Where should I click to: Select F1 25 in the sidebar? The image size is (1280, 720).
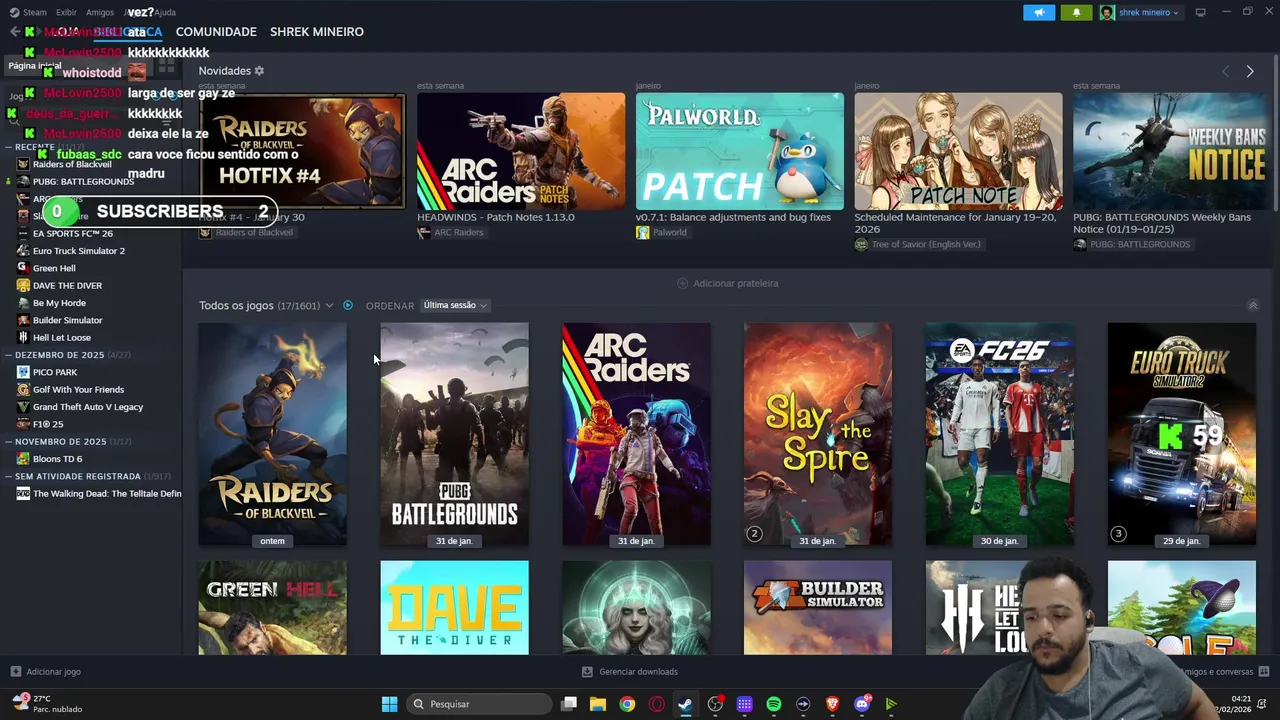[x=47, y=424]
